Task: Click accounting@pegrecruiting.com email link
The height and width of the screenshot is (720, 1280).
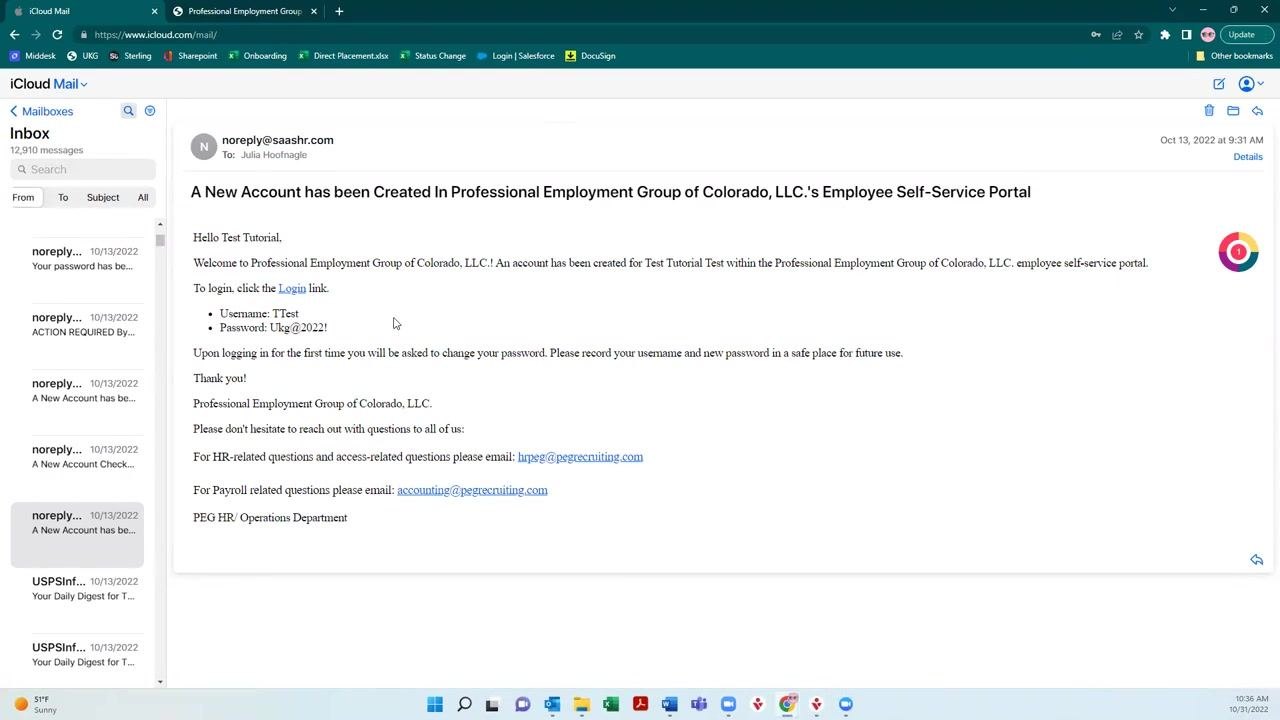Action: point(472,490)
